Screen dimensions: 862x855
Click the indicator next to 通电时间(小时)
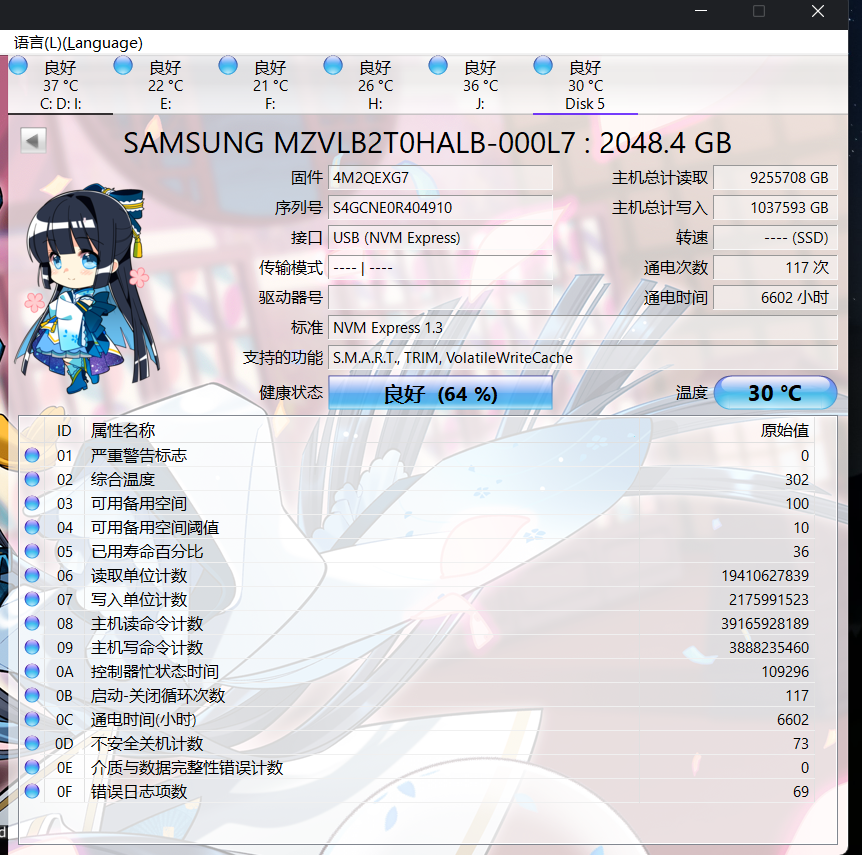[x=31, y=719]
